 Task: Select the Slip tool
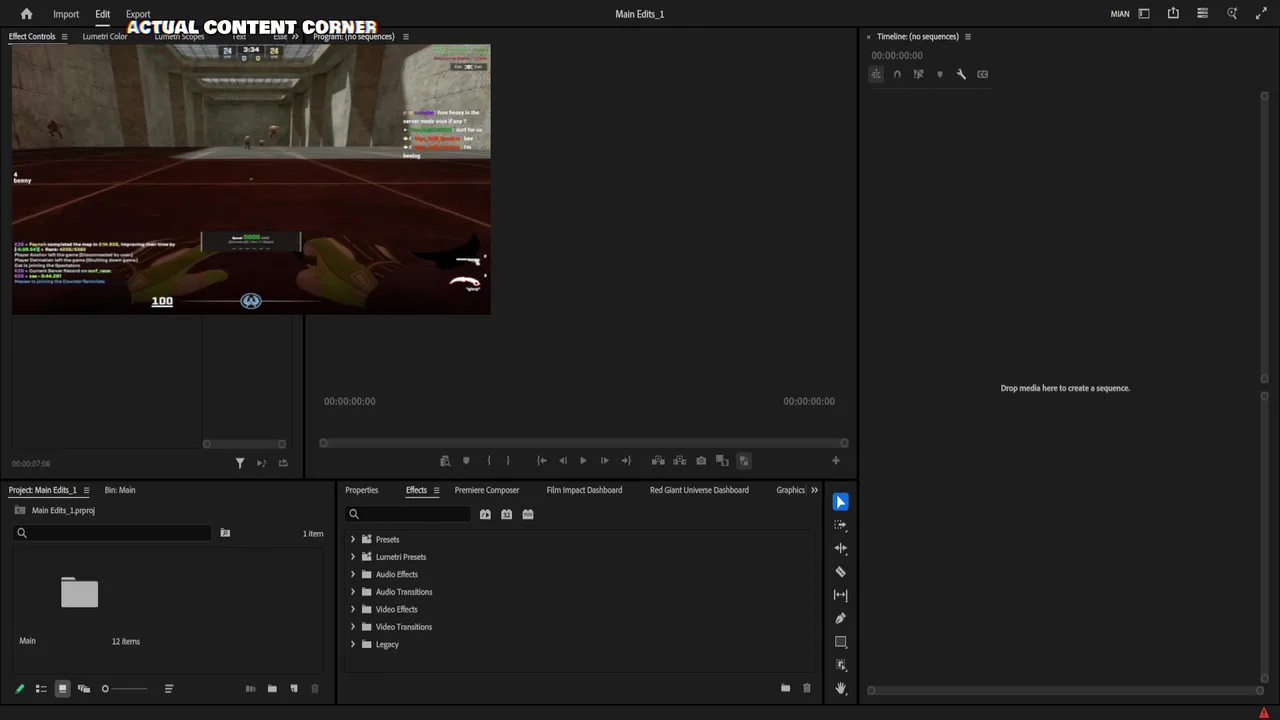tap(840, 595)
